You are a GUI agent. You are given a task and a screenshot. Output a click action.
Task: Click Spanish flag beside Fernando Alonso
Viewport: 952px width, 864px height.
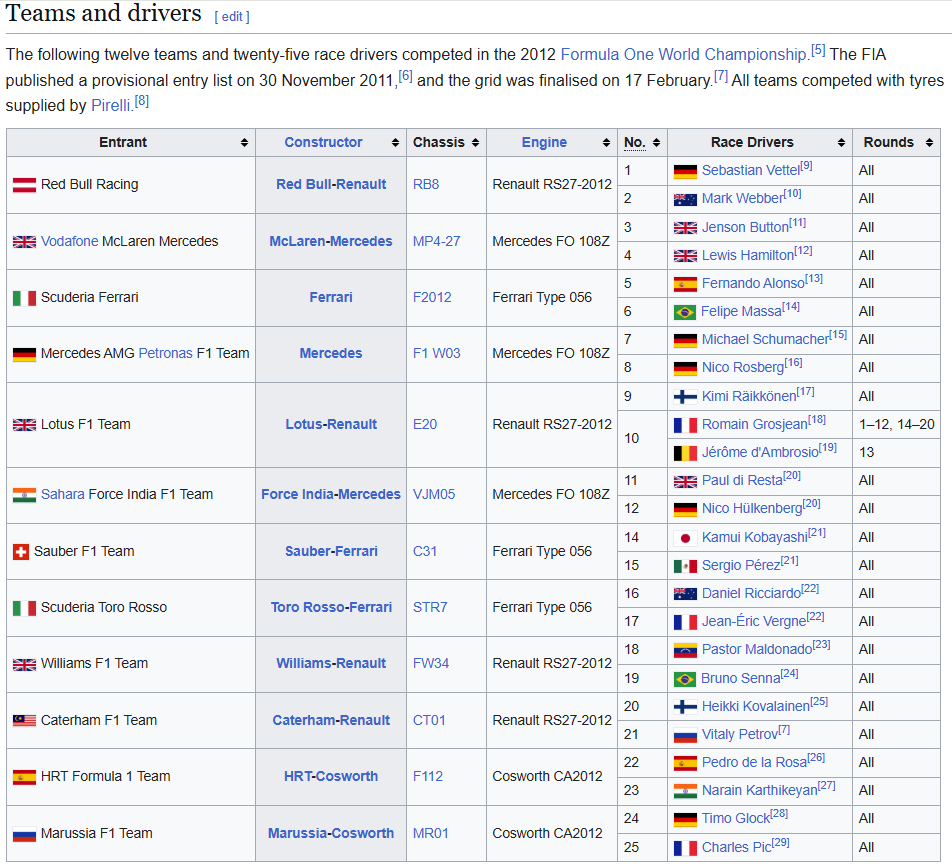685,284
